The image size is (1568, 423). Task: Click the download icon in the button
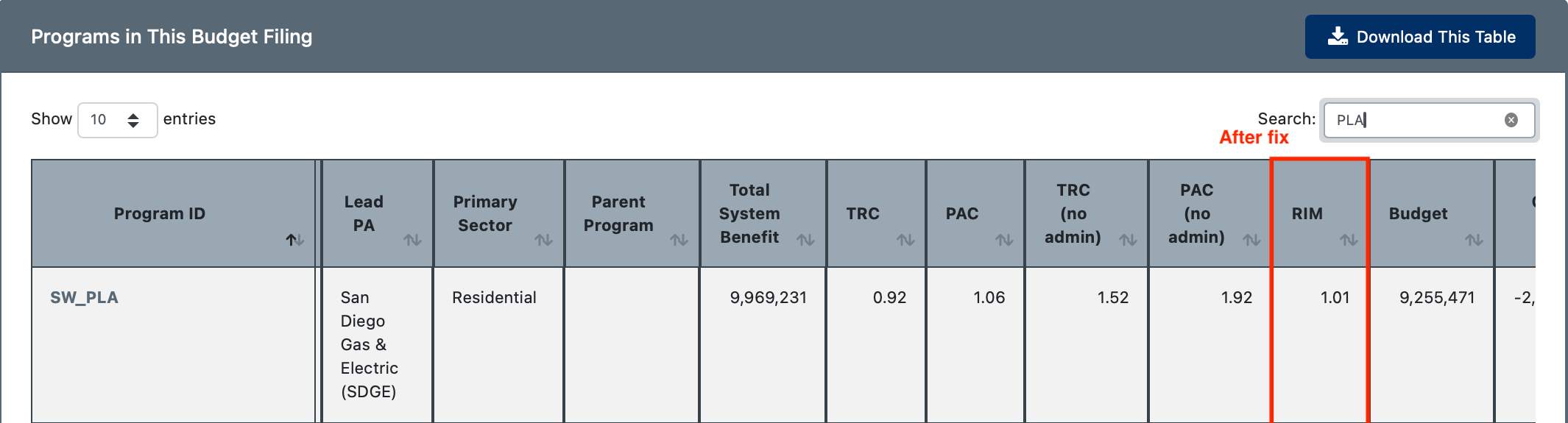point(1338,36)
